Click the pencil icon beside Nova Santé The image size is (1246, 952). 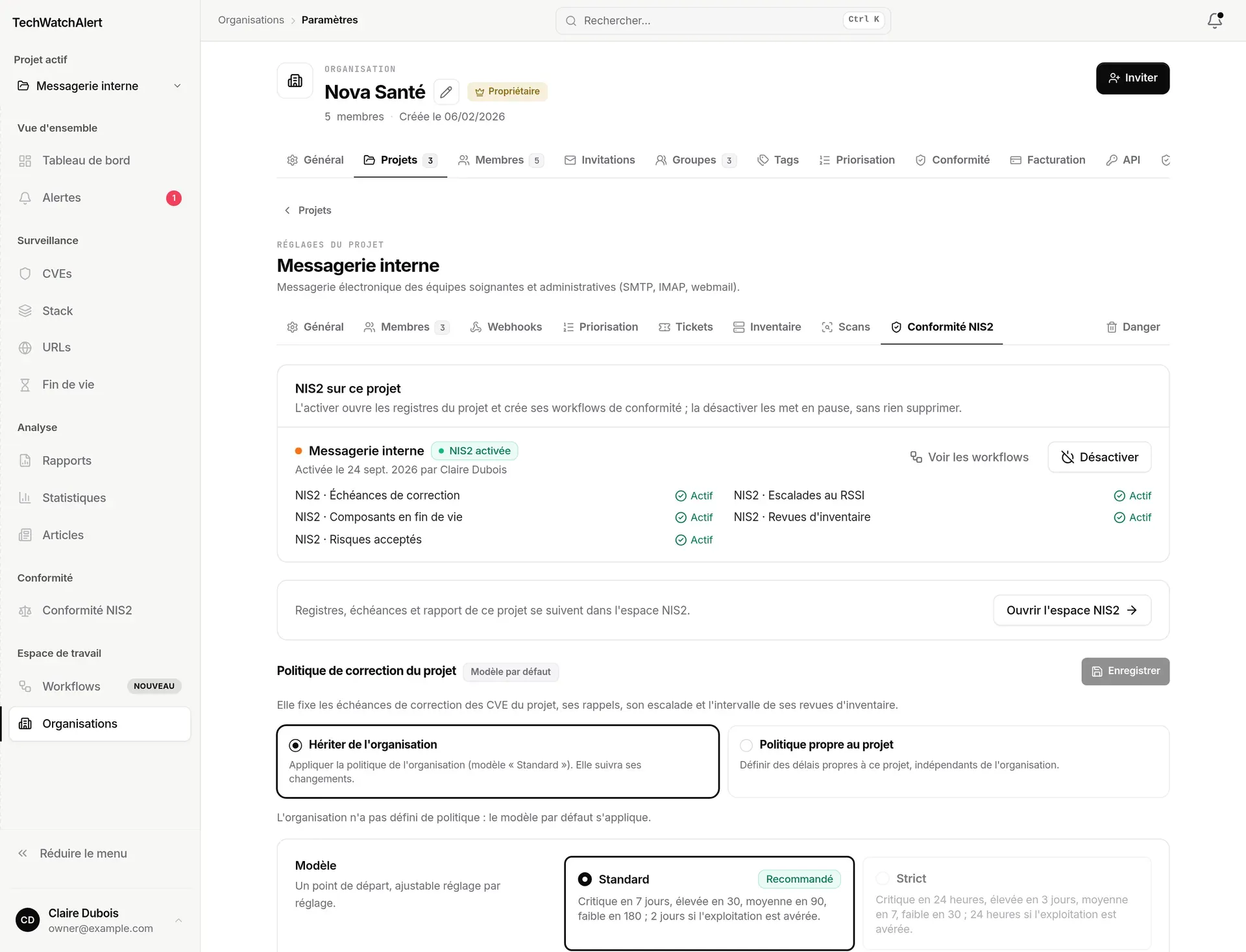tap(446, 92)
